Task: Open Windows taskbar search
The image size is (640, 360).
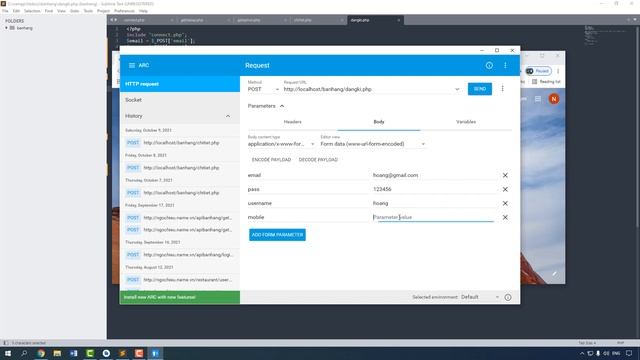Action: (x=24, y=353)
